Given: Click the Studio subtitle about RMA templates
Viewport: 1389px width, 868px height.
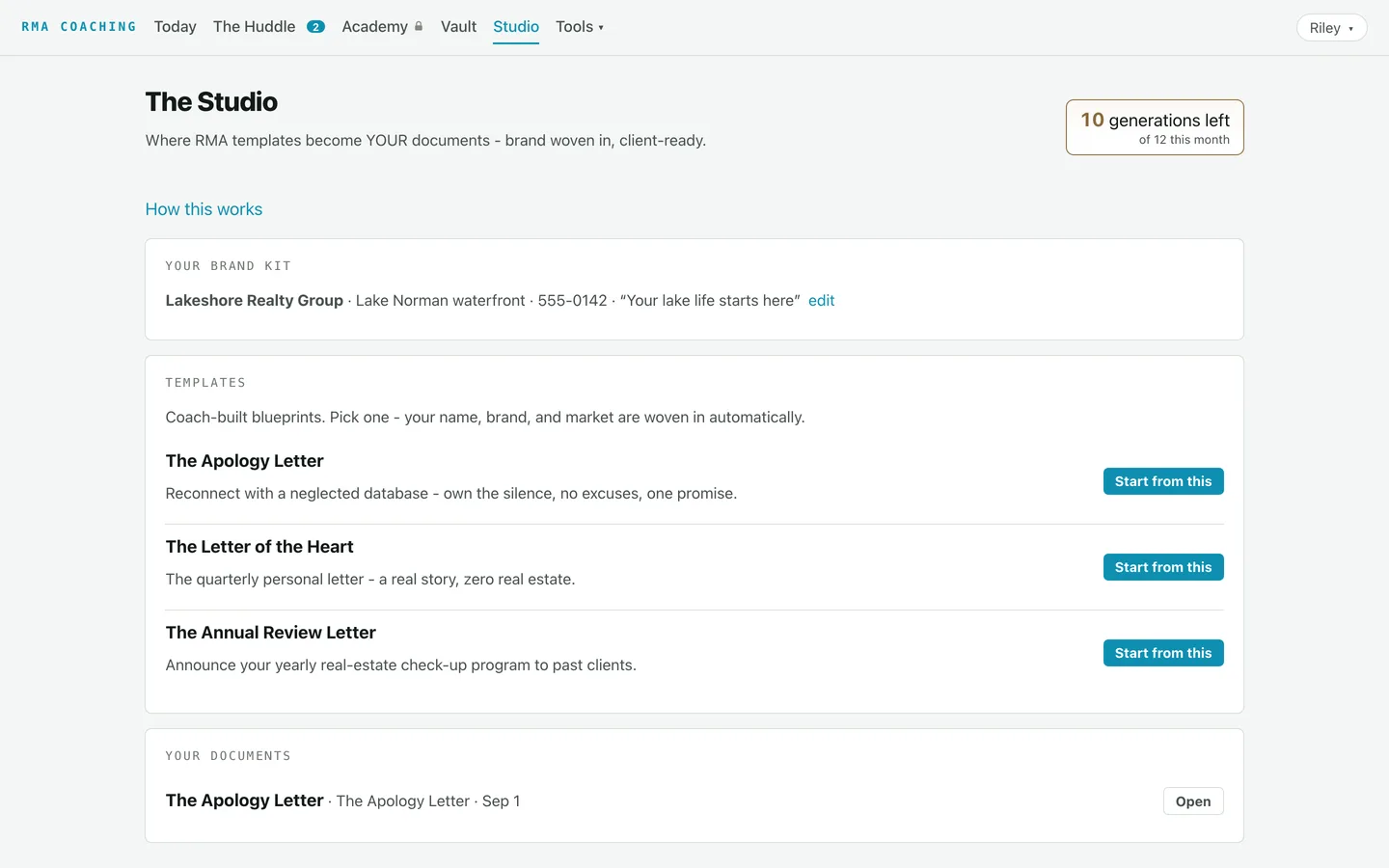Looking at the screenshot, I should tap(425, 141).
